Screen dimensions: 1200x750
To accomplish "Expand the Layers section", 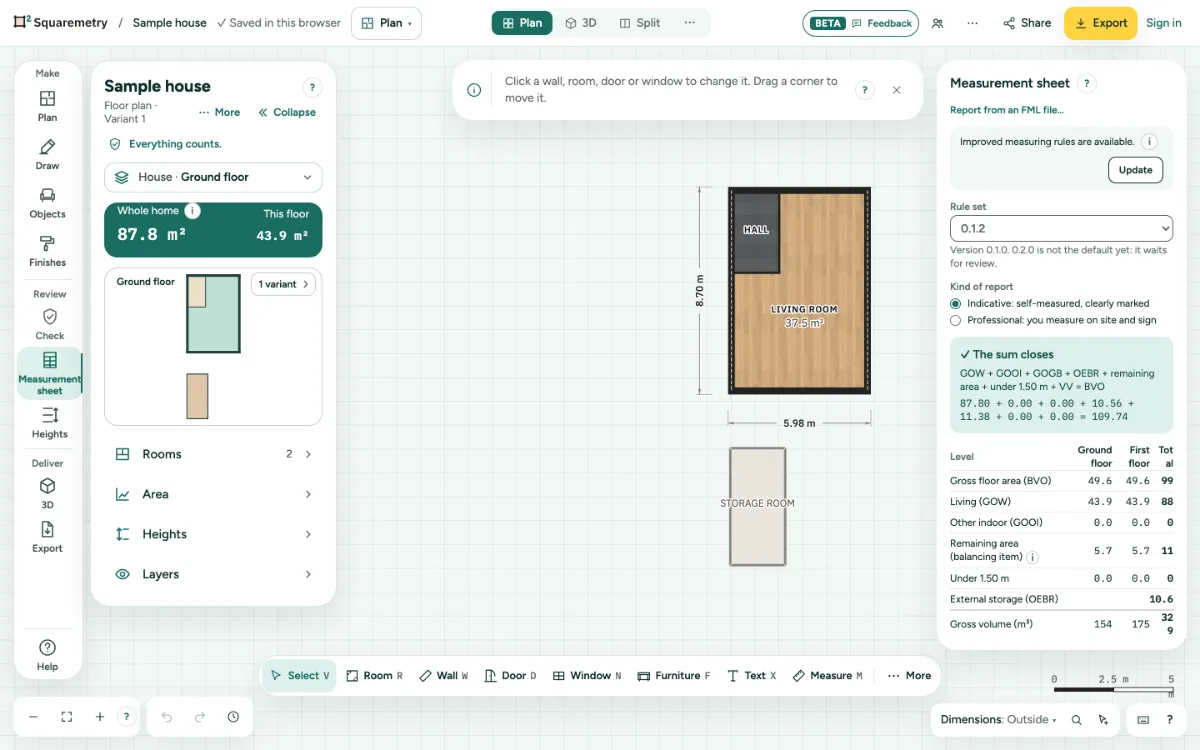I will click(213, 574).
